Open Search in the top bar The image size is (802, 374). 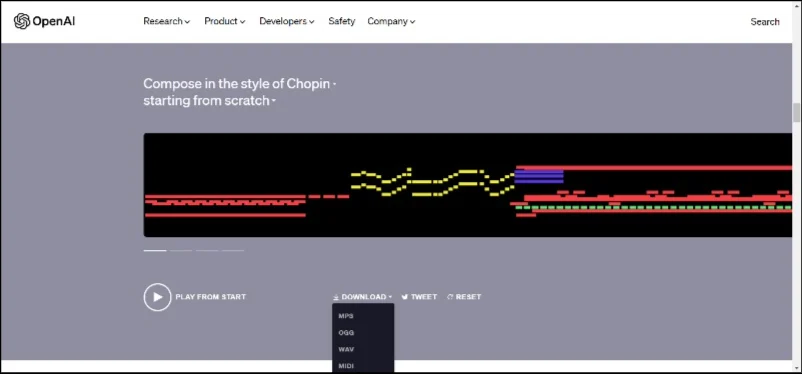765,21
